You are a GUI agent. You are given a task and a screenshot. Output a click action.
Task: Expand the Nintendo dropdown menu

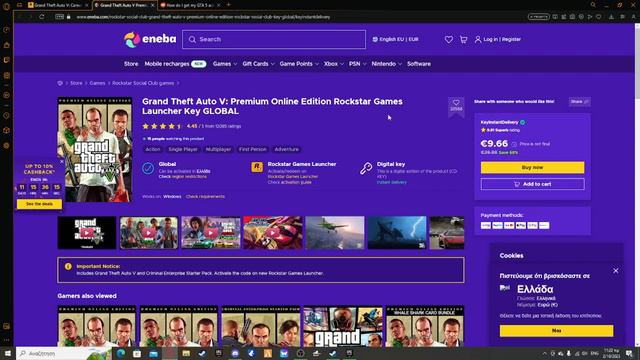tap(387, 64)
